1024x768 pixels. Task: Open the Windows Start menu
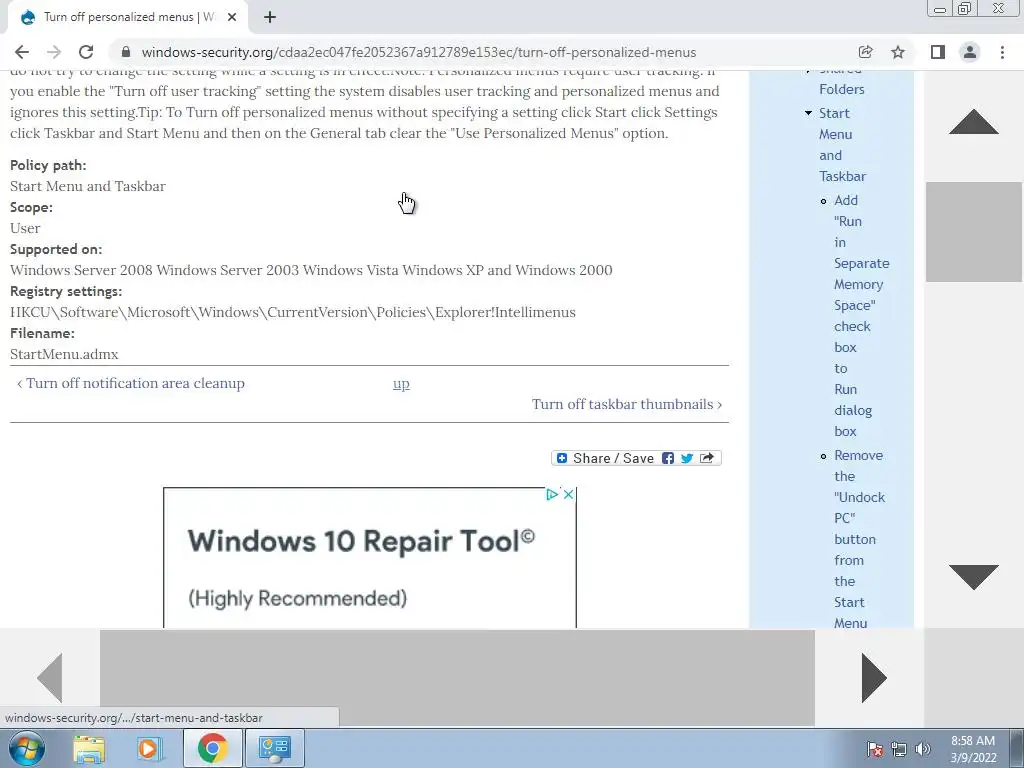[x=27, y=748]
